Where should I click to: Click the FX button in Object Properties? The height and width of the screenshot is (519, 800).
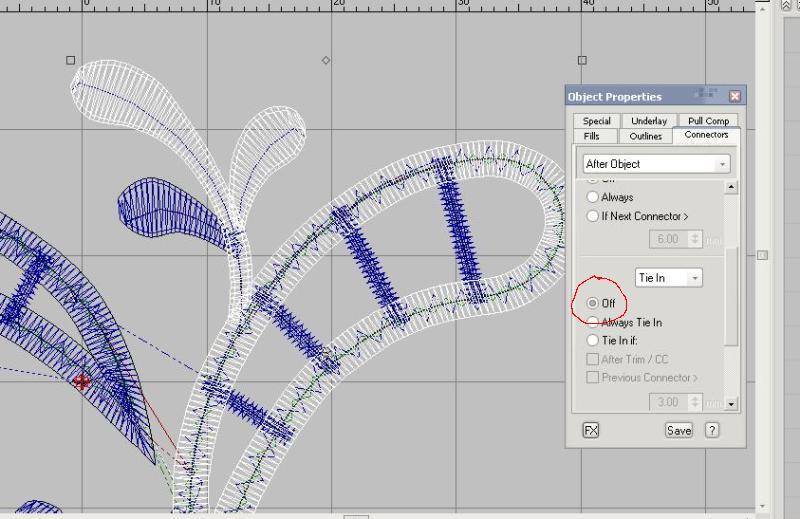click(591, 430)
